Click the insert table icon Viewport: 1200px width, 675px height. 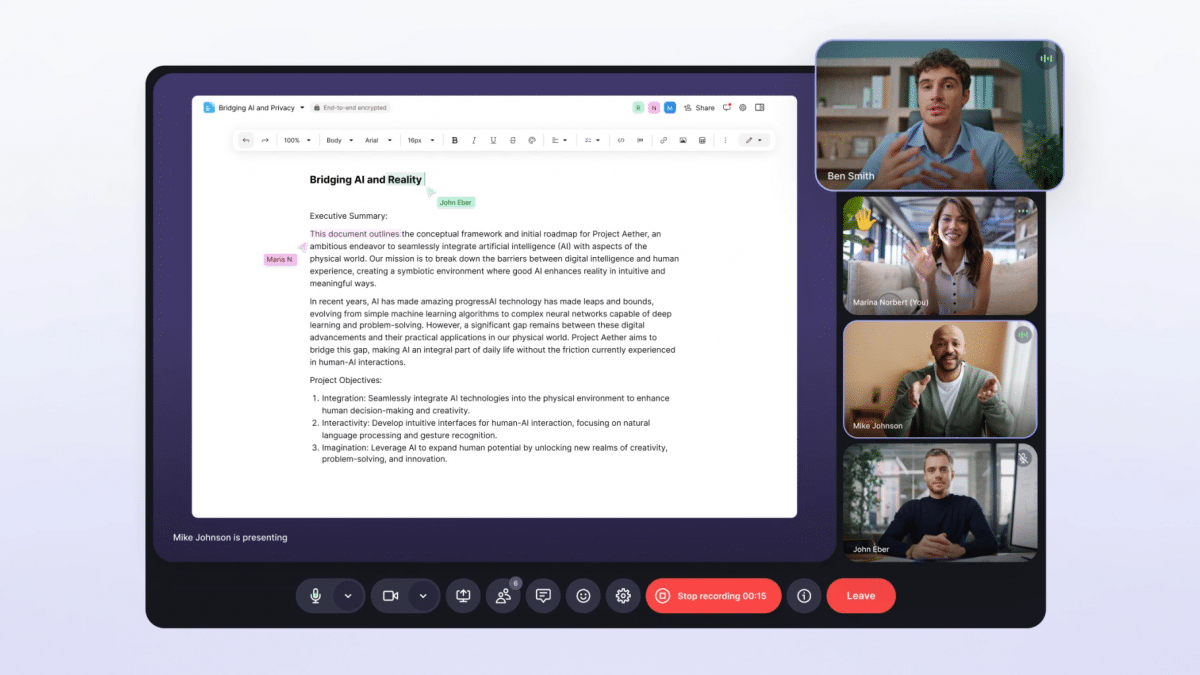702,140
